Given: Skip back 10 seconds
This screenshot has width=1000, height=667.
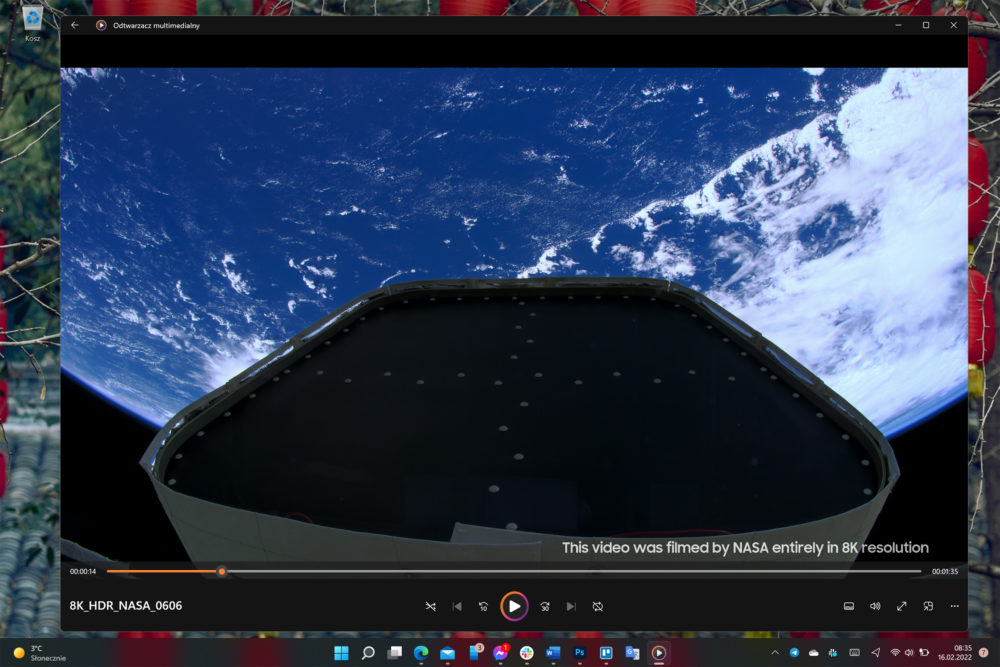Looking at the screenshot, I should click(483, 606).
